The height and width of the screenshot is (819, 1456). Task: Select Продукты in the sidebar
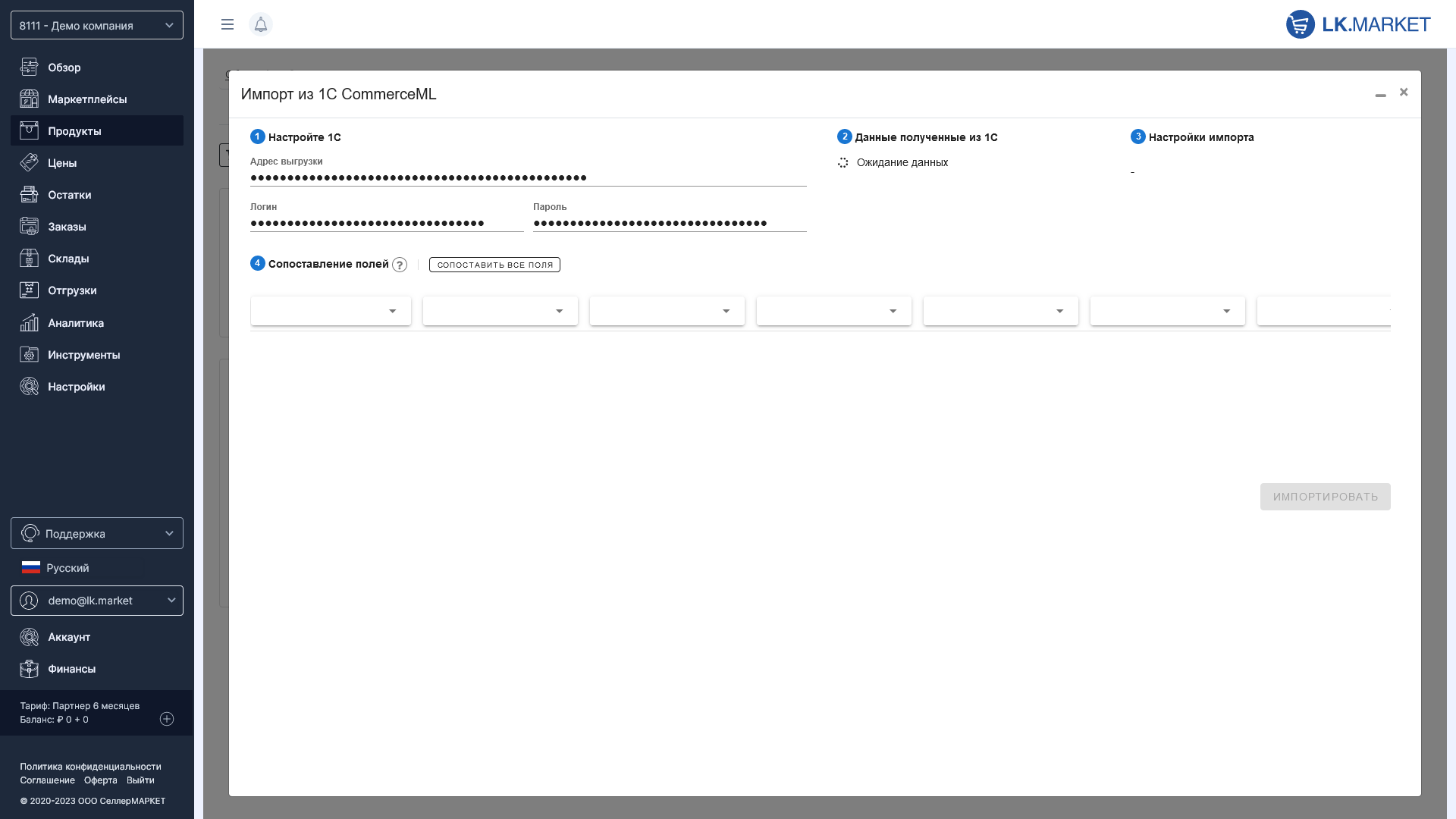[x=97, y=131]
